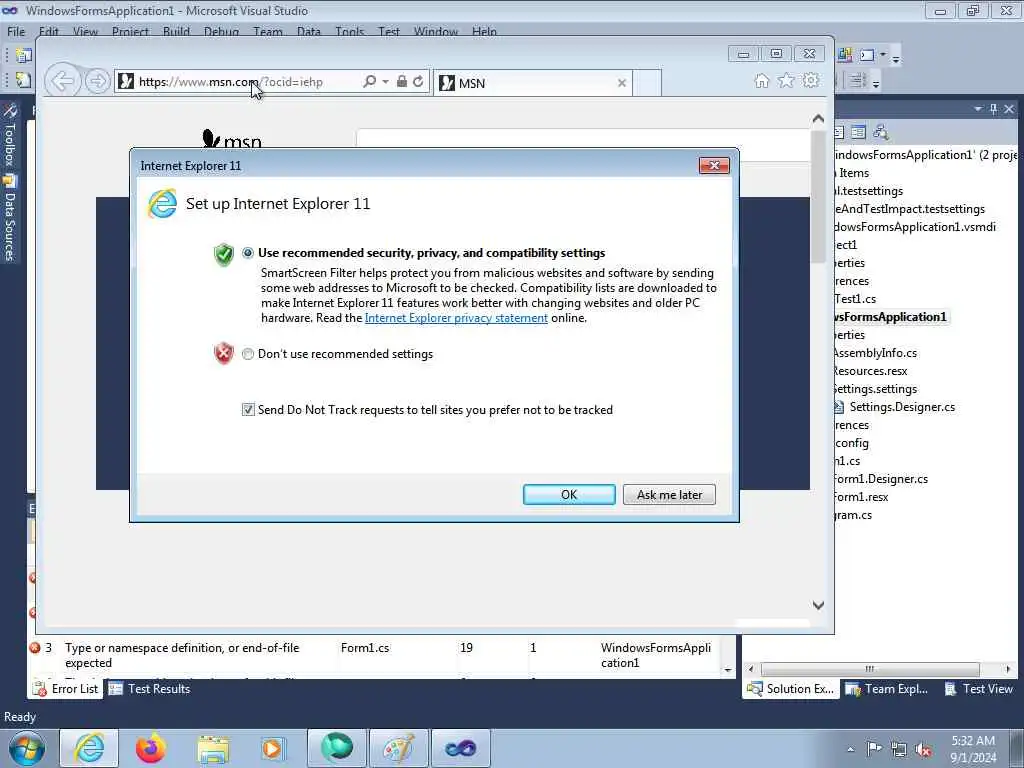Select Settings.settings in Solution Explorer

[875, 389]
